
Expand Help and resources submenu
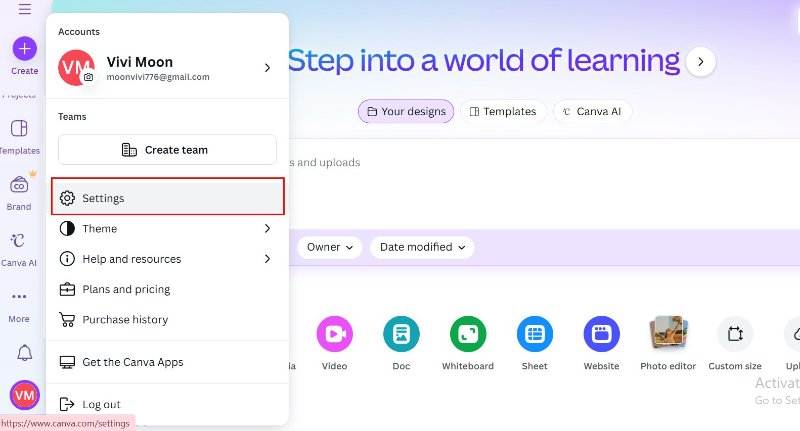pos(167,259)
